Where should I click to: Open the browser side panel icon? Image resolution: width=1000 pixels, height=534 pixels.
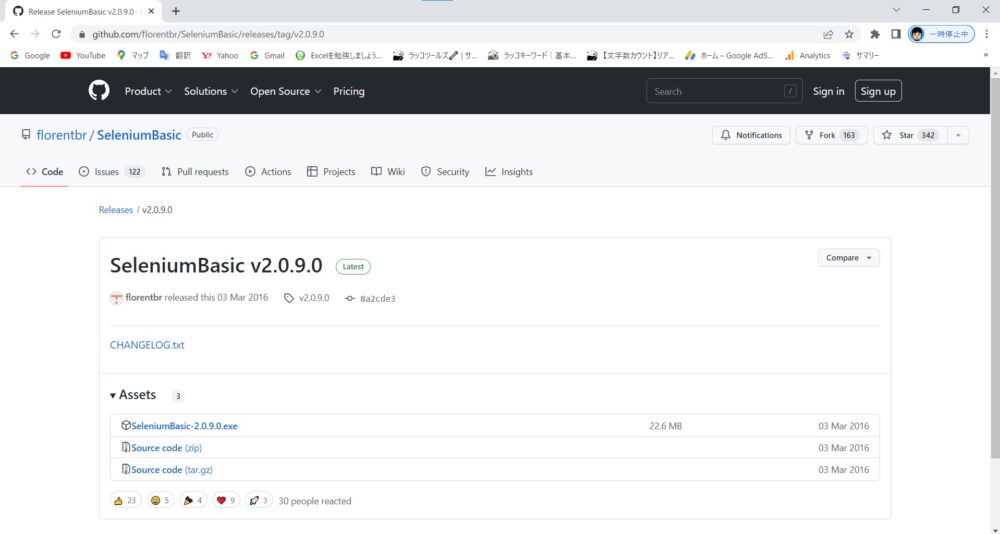(895, 34)
